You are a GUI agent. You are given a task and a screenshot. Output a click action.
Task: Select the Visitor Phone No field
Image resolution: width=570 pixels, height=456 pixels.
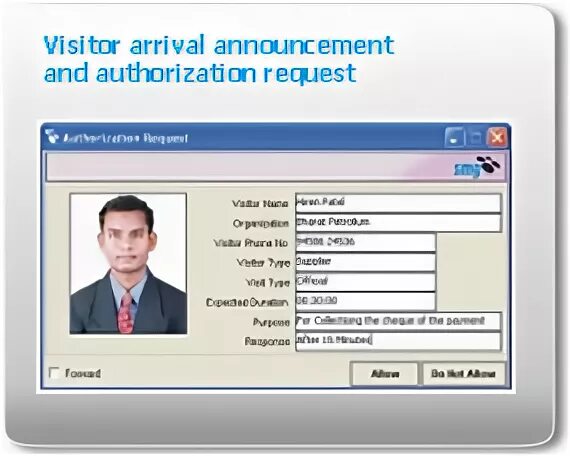tap(365, 242)
